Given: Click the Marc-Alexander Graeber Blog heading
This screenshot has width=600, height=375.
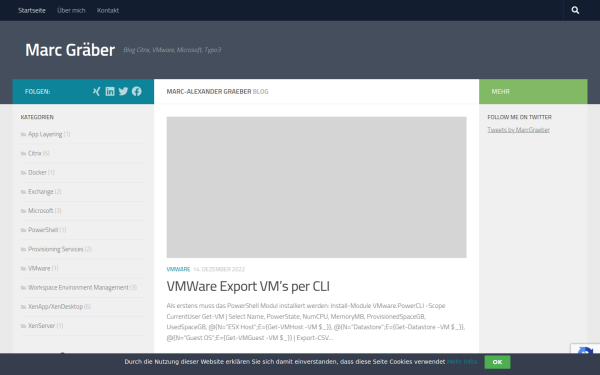Looking at the screenshot, I should (x=217, y=91).
